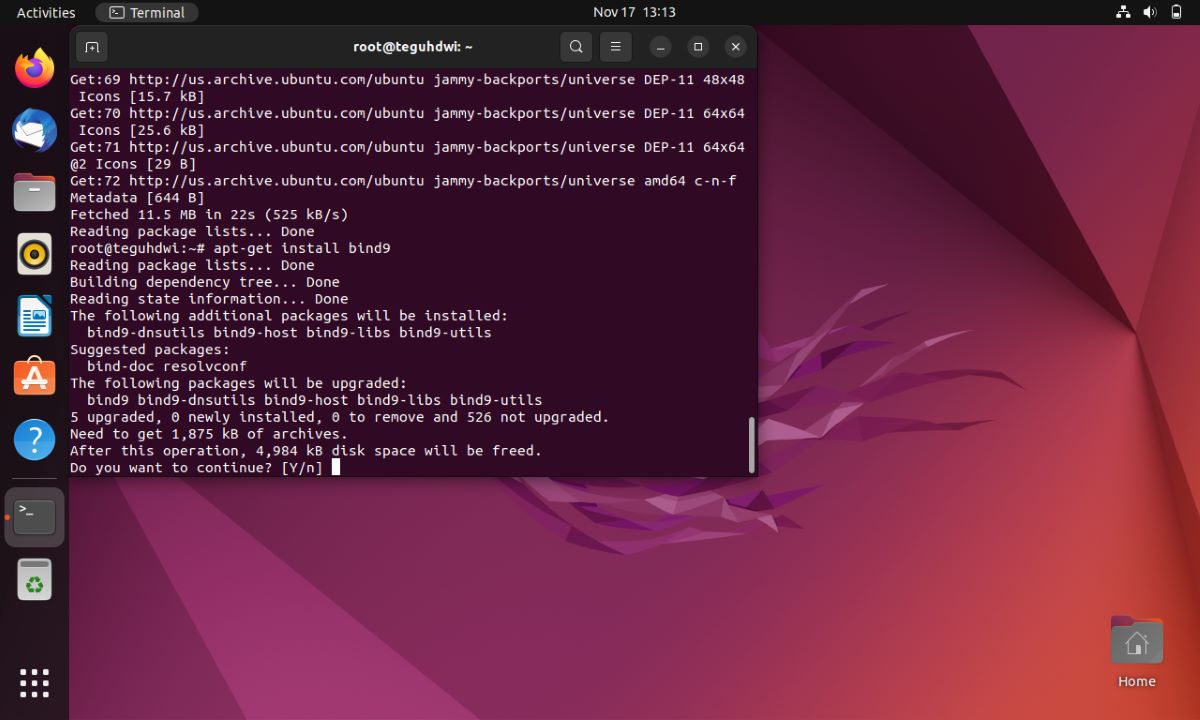Click 'Building dependency tree... Done' line

pyautogui.click(x=205, y=282)
